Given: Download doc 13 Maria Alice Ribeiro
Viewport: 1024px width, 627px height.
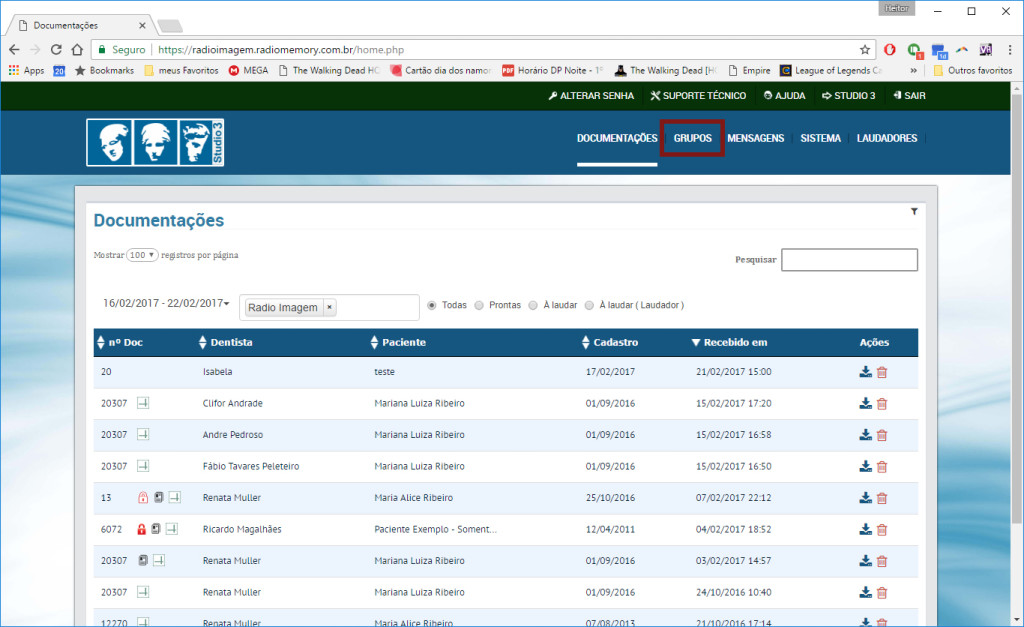Looking at the screenshot, I should click(x=865, y=497).
